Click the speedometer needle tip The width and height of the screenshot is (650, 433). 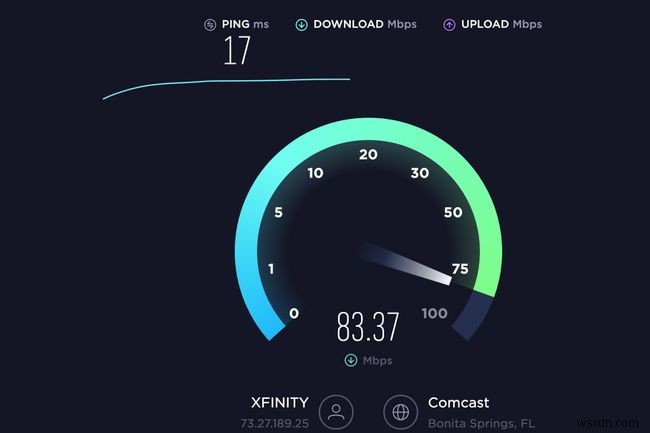(x=447, y=279)
